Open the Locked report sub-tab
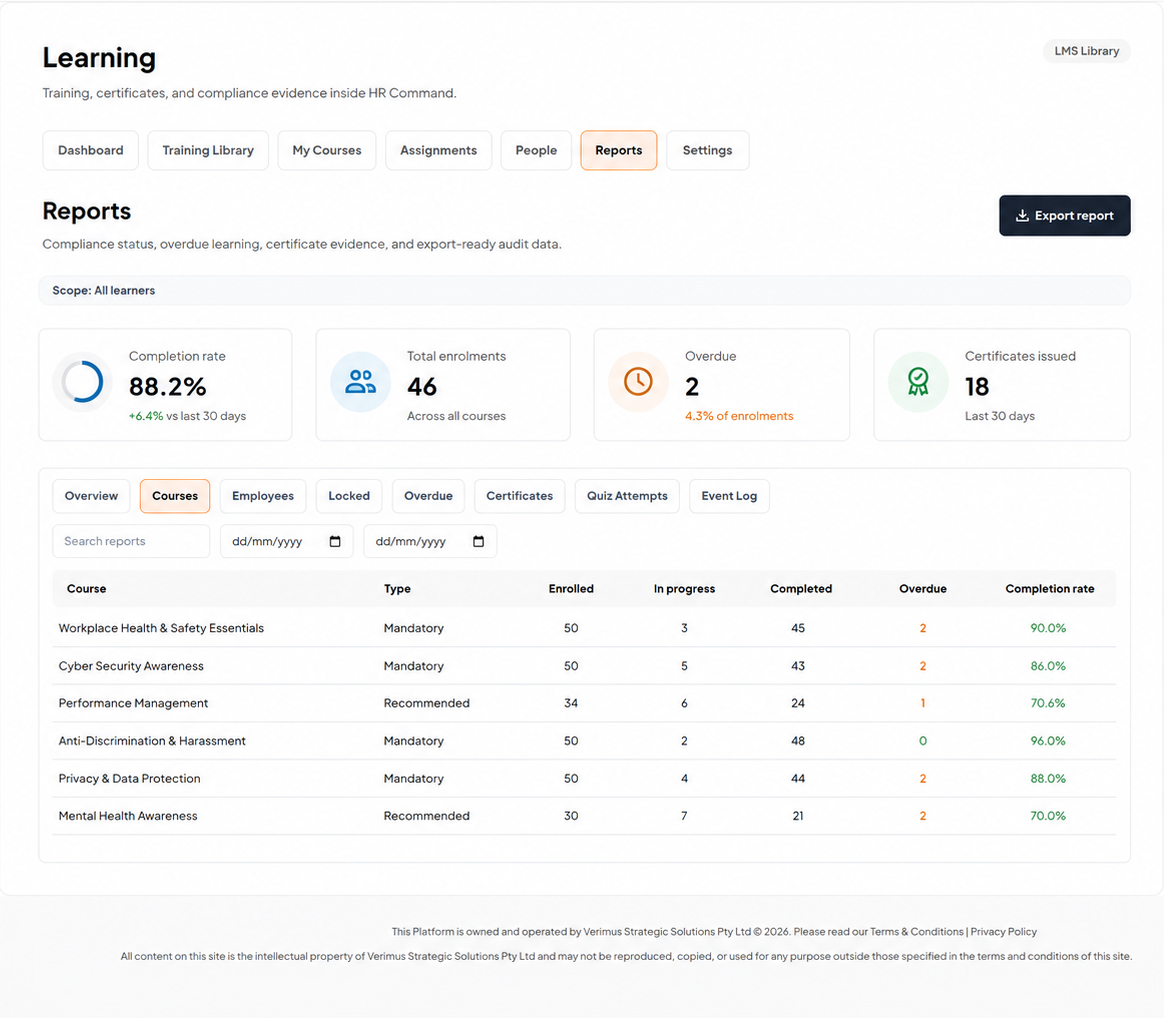The height and width of the screenshot is (1018, 1164). click(x=349, y=496)
